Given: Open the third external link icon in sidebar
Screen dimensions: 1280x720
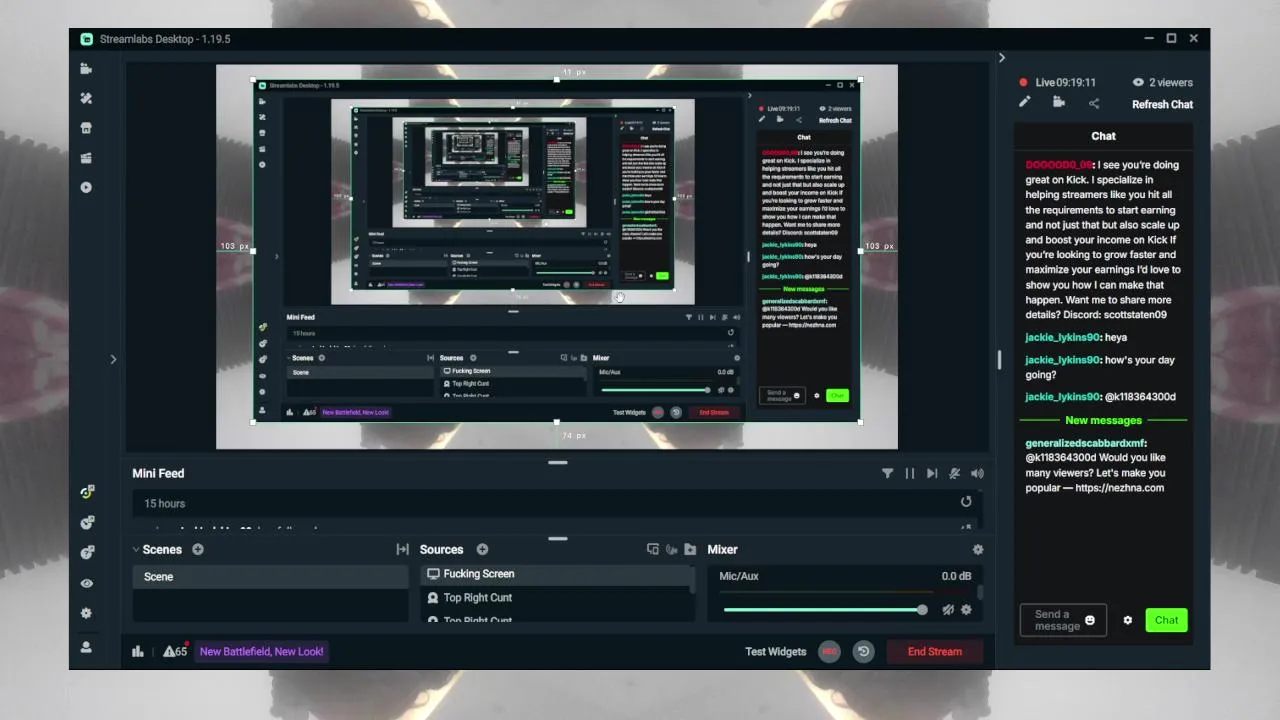Looking at the screenshot, I should [x=87, y=552].
